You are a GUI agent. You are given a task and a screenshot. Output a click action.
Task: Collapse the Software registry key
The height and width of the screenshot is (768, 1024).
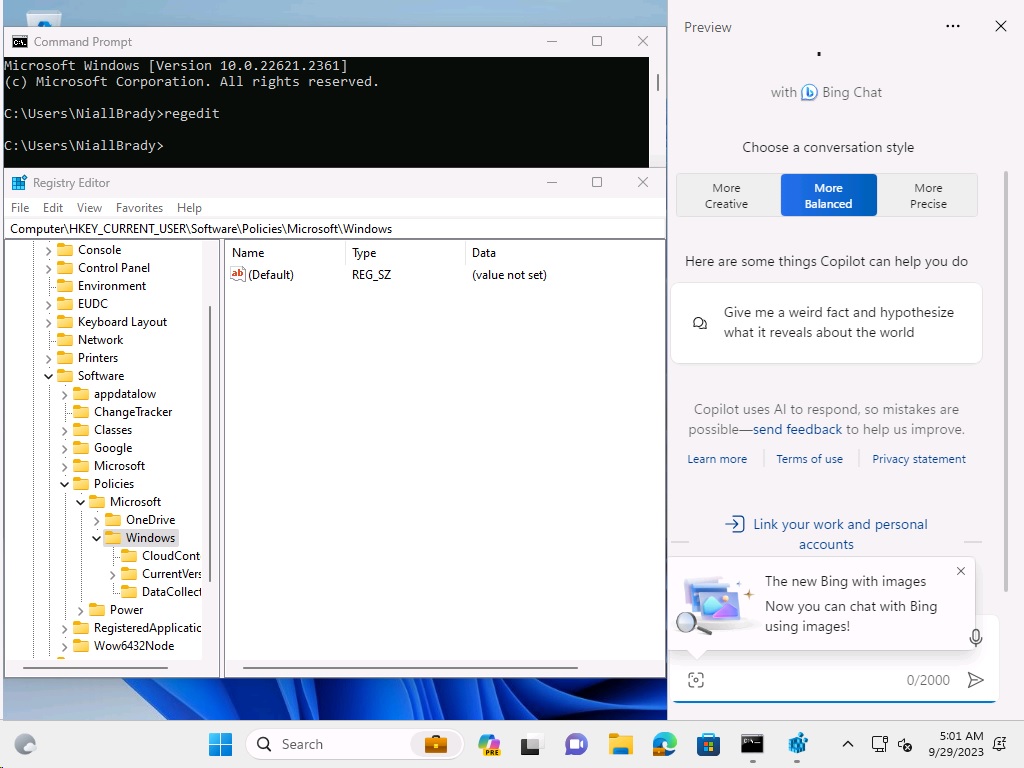click(48, 376)
